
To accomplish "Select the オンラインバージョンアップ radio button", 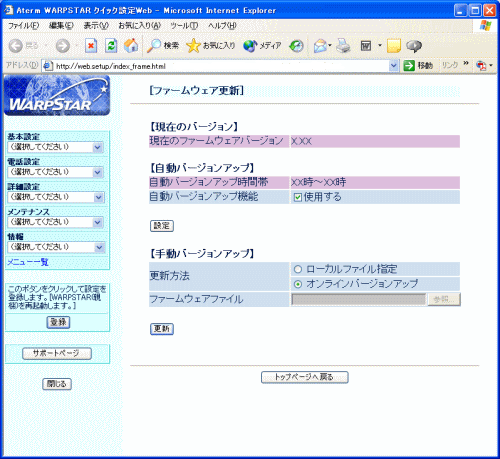I will pyautogui.click(x=298, y=284).
